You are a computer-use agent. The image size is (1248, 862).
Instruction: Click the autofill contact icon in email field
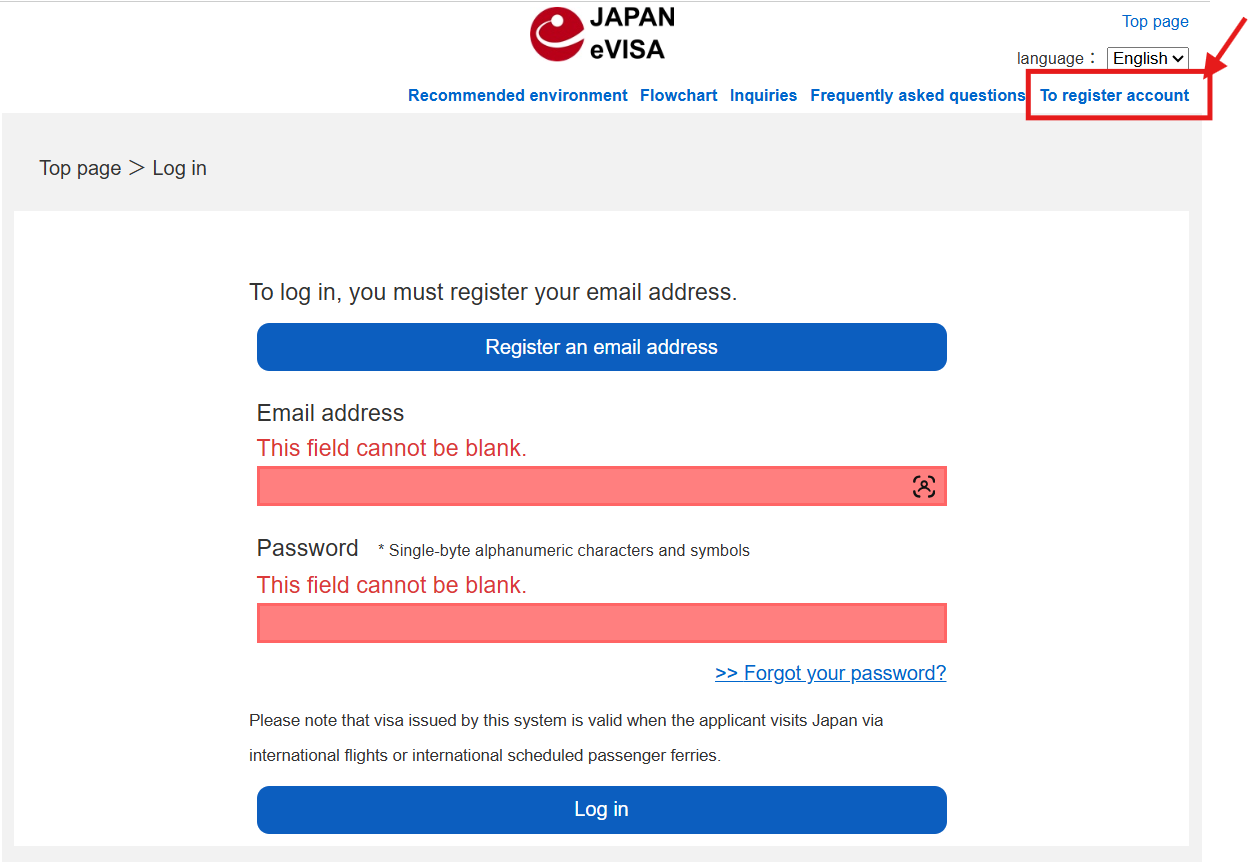(x=924, y=487)
